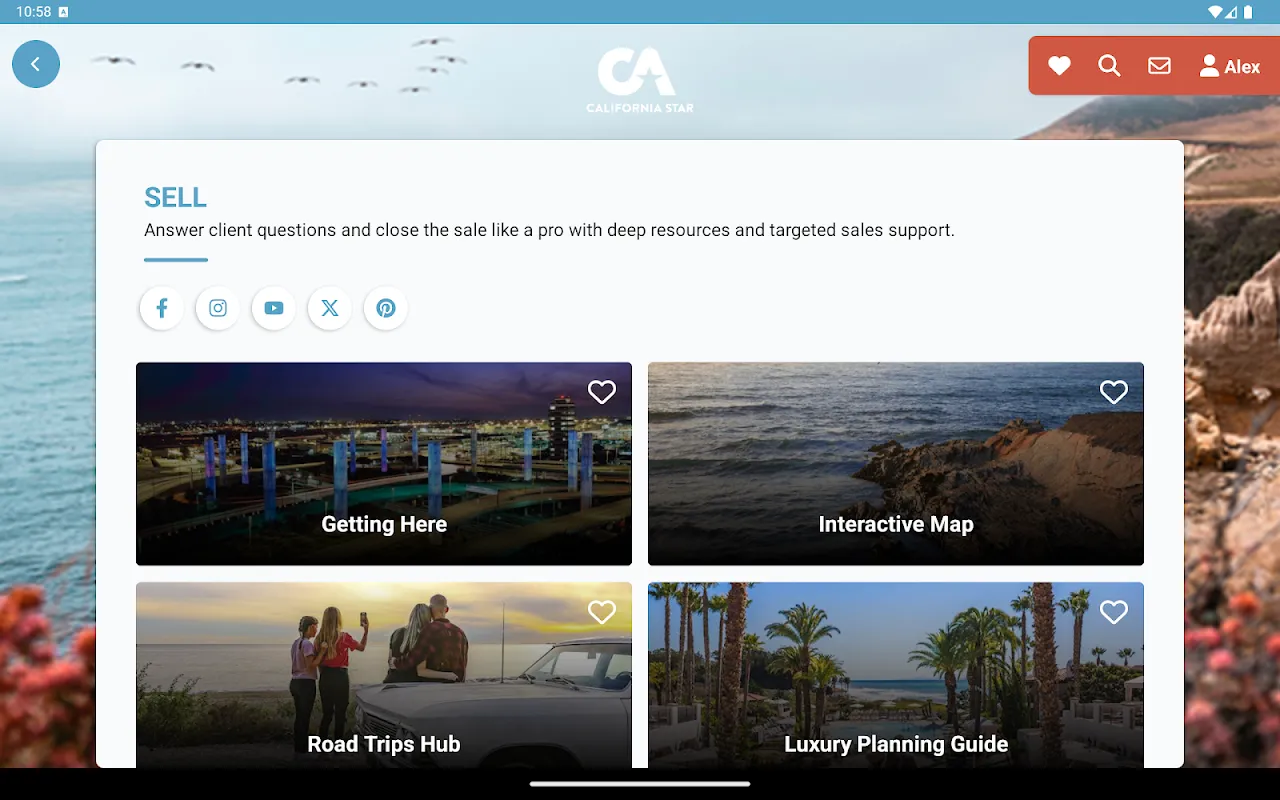Visit the Facebook social link

point(162,308)
